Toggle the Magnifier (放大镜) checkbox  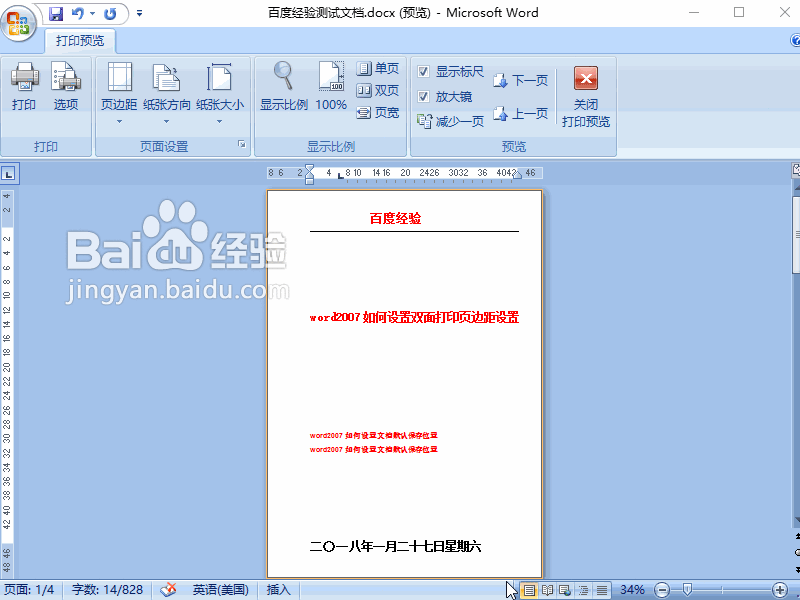[424, 97]
